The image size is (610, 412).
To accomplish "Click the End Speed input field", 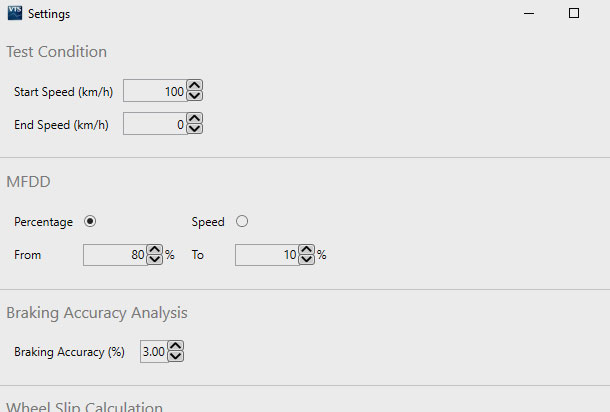I will [154, 123].
